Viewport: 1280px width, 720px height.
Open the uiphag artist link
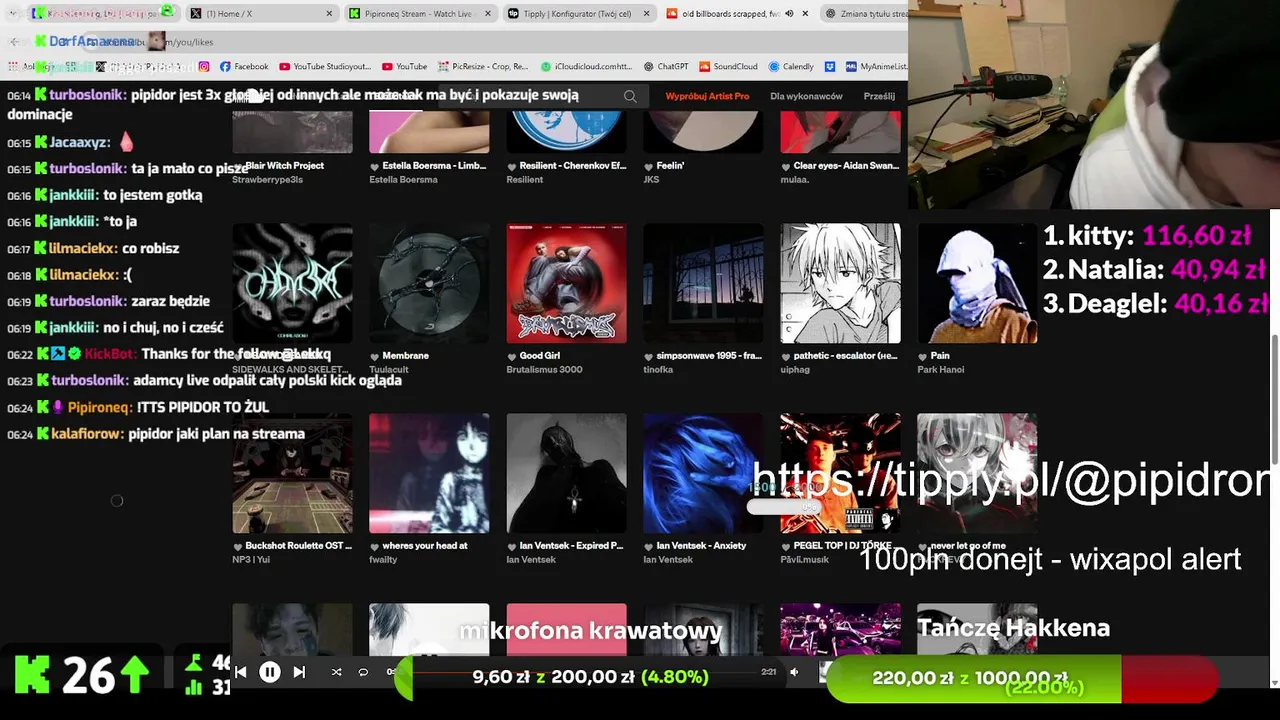tap(797, 370)
